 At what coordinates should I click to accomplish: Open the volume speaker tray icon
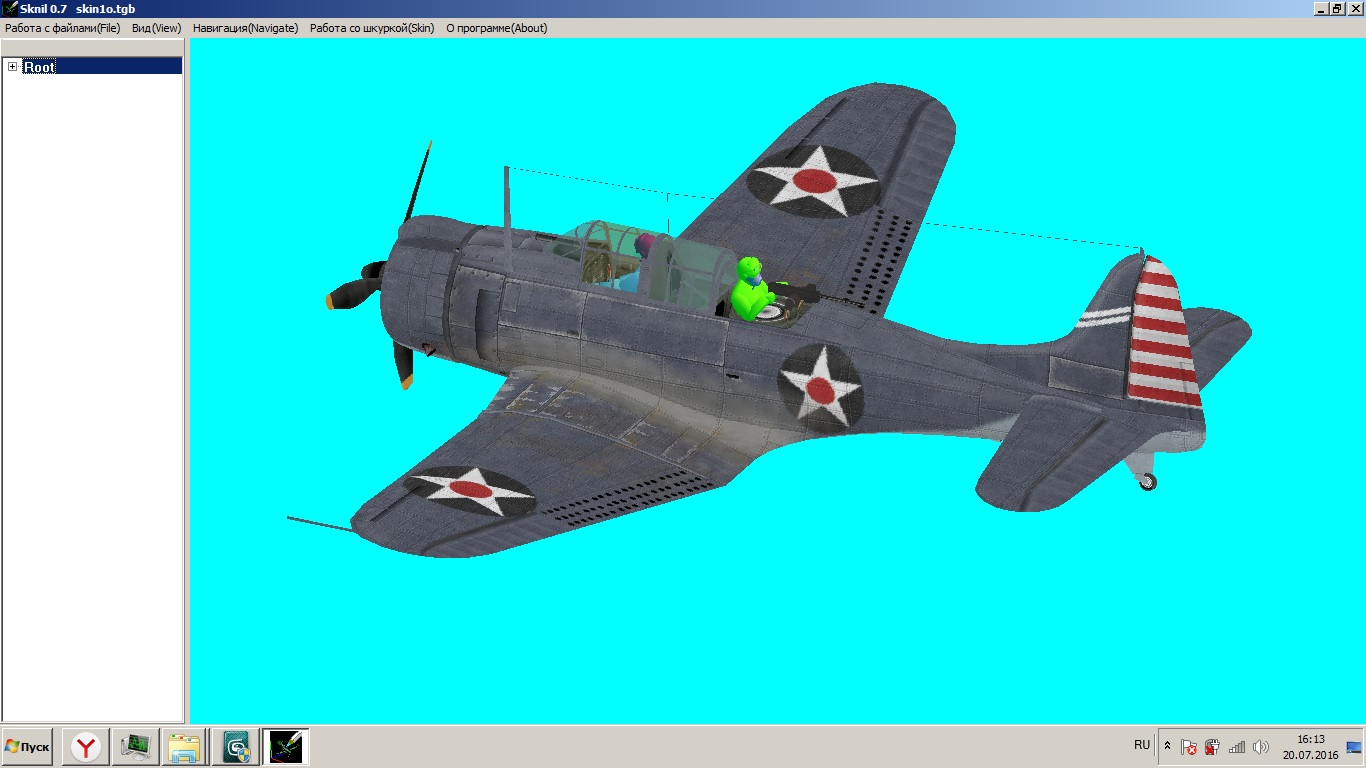1260,747
